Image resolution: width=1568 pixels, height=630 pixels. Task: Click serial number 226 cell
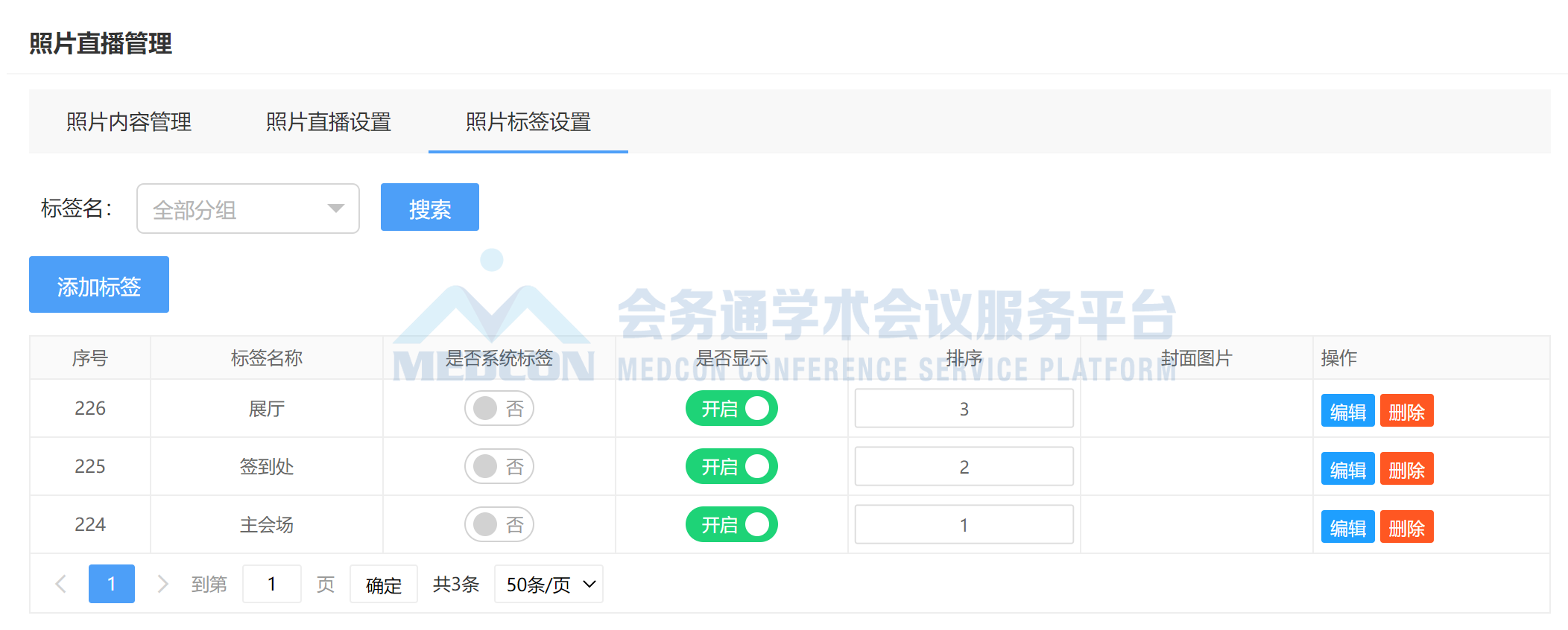pos(90,408)
